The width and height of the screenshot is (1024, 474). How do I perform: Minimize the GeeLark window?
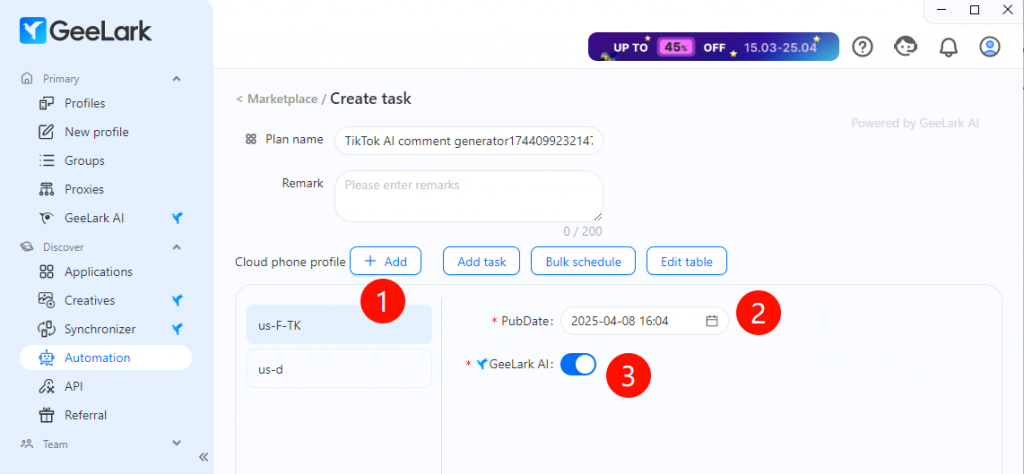click(x=942, y=9)
